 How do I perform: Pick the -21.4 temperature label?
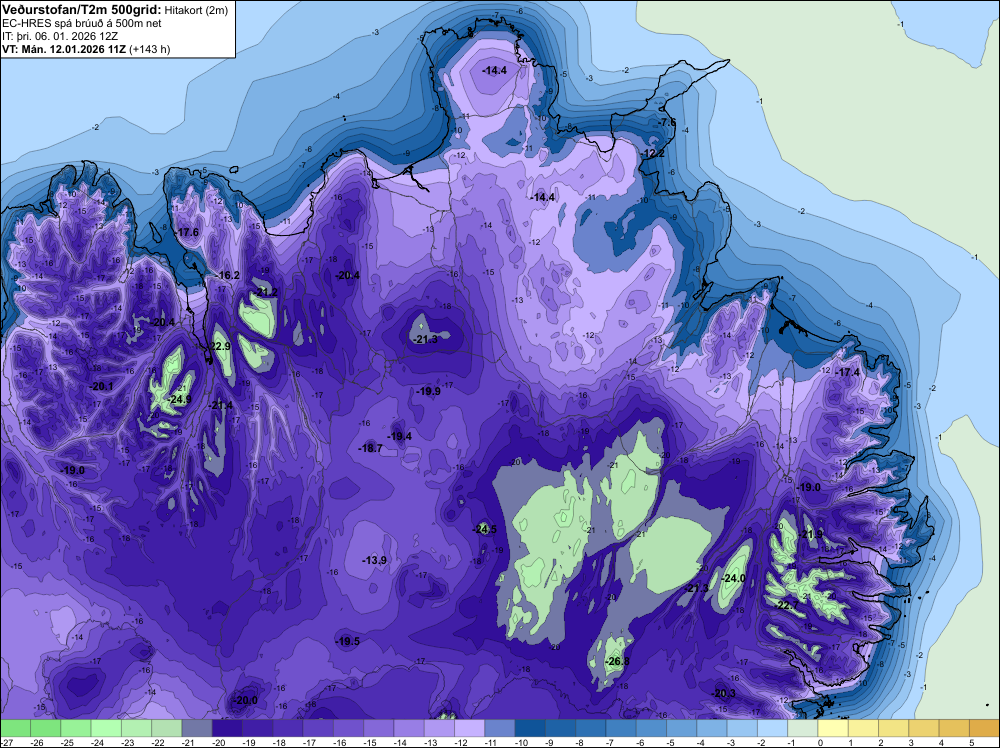click(x=221, y=406)
